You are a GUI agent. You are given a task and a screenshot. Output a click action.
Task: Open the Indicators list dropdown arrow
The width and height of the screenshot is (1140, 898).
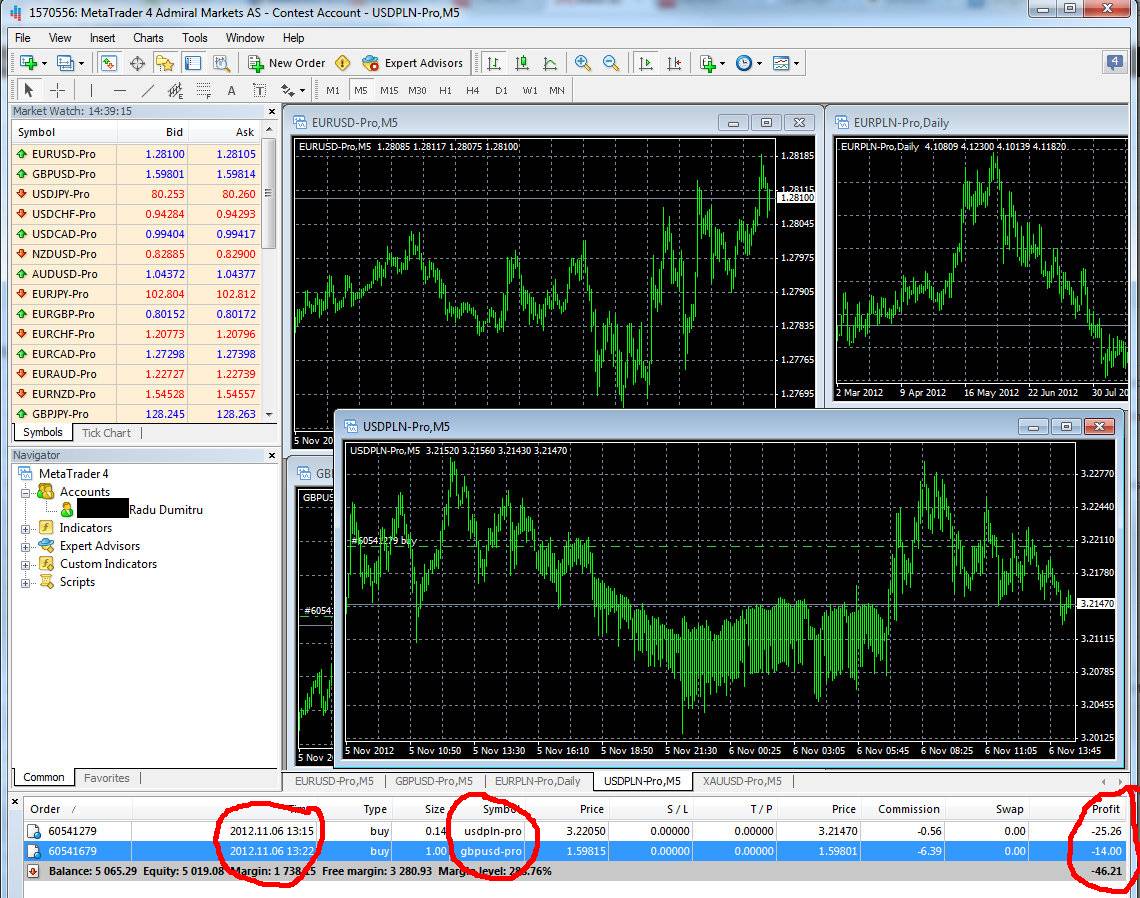[x=722, y=63]
